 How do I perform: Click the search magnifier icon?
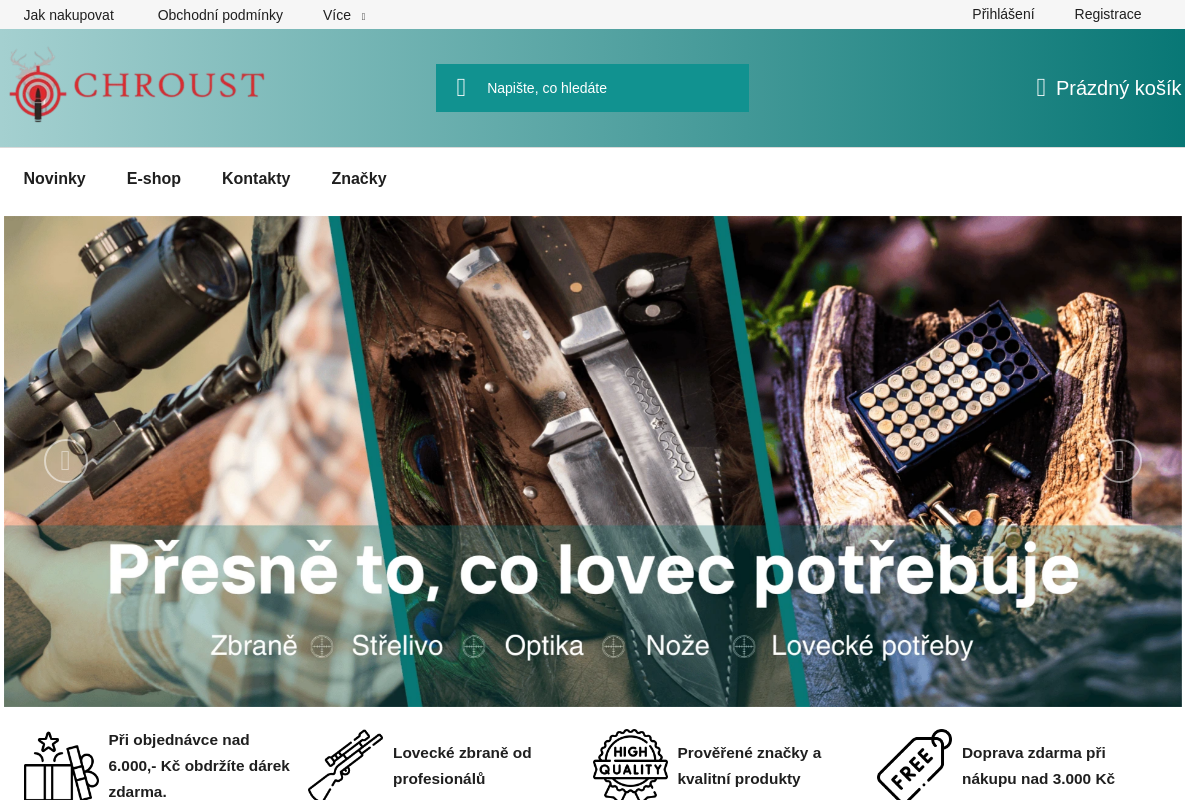(461, 88)
